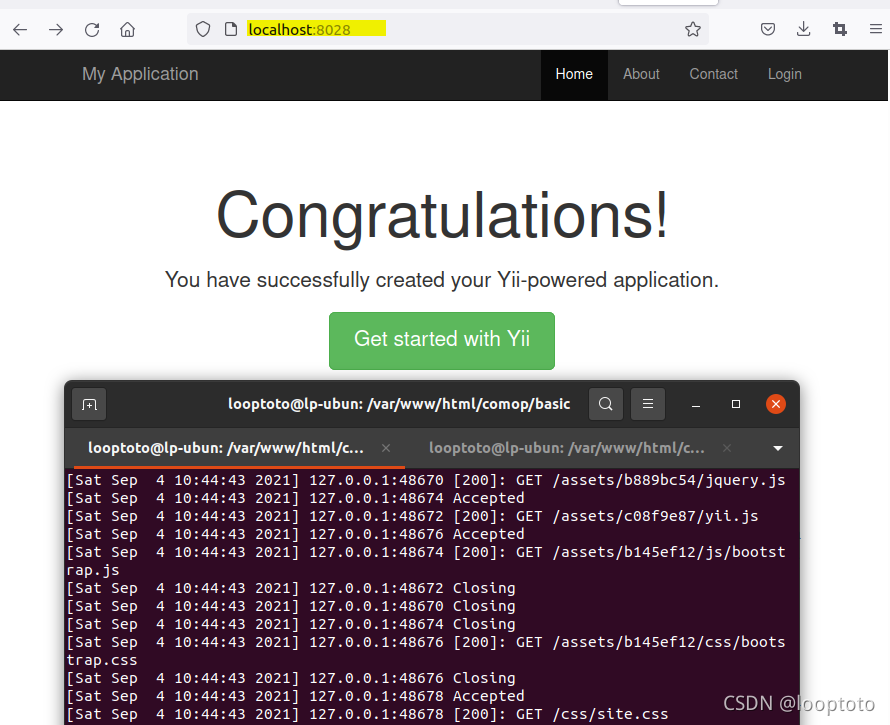Screen dimensions: 890x725
Task: Click terminal line with /css/site.css
Action: click(367, 714)
